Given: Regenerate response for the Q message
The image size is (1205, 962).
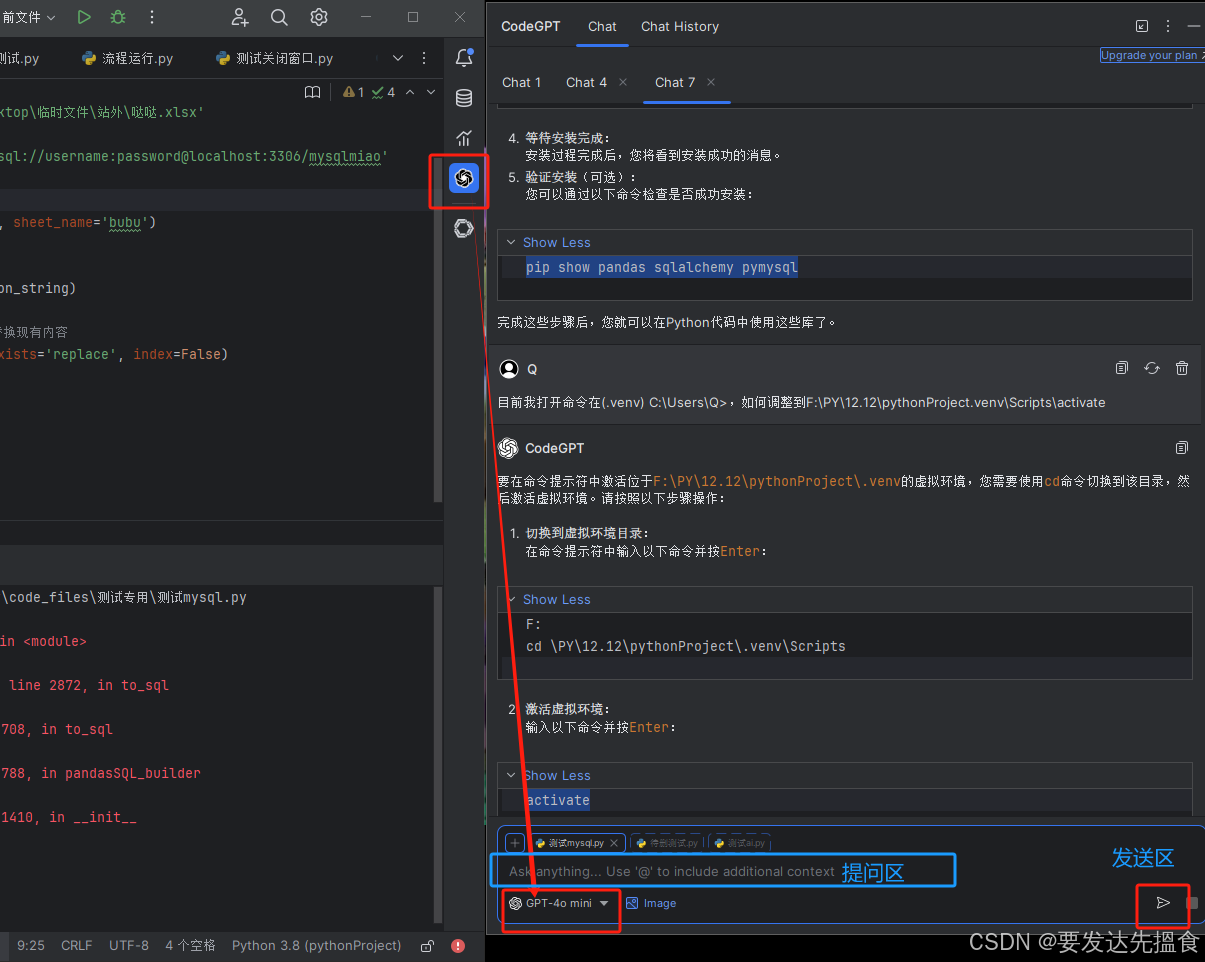Looking at the screenshot, I should (1152, 368).
